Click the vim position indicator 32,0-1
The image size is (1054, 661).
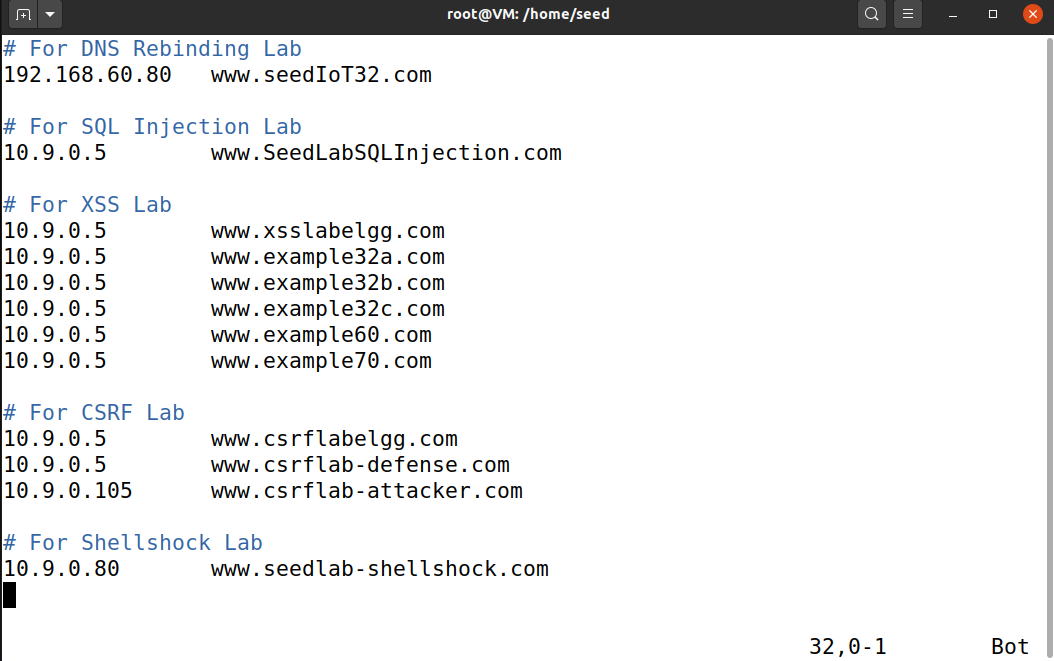click(848, 647)
